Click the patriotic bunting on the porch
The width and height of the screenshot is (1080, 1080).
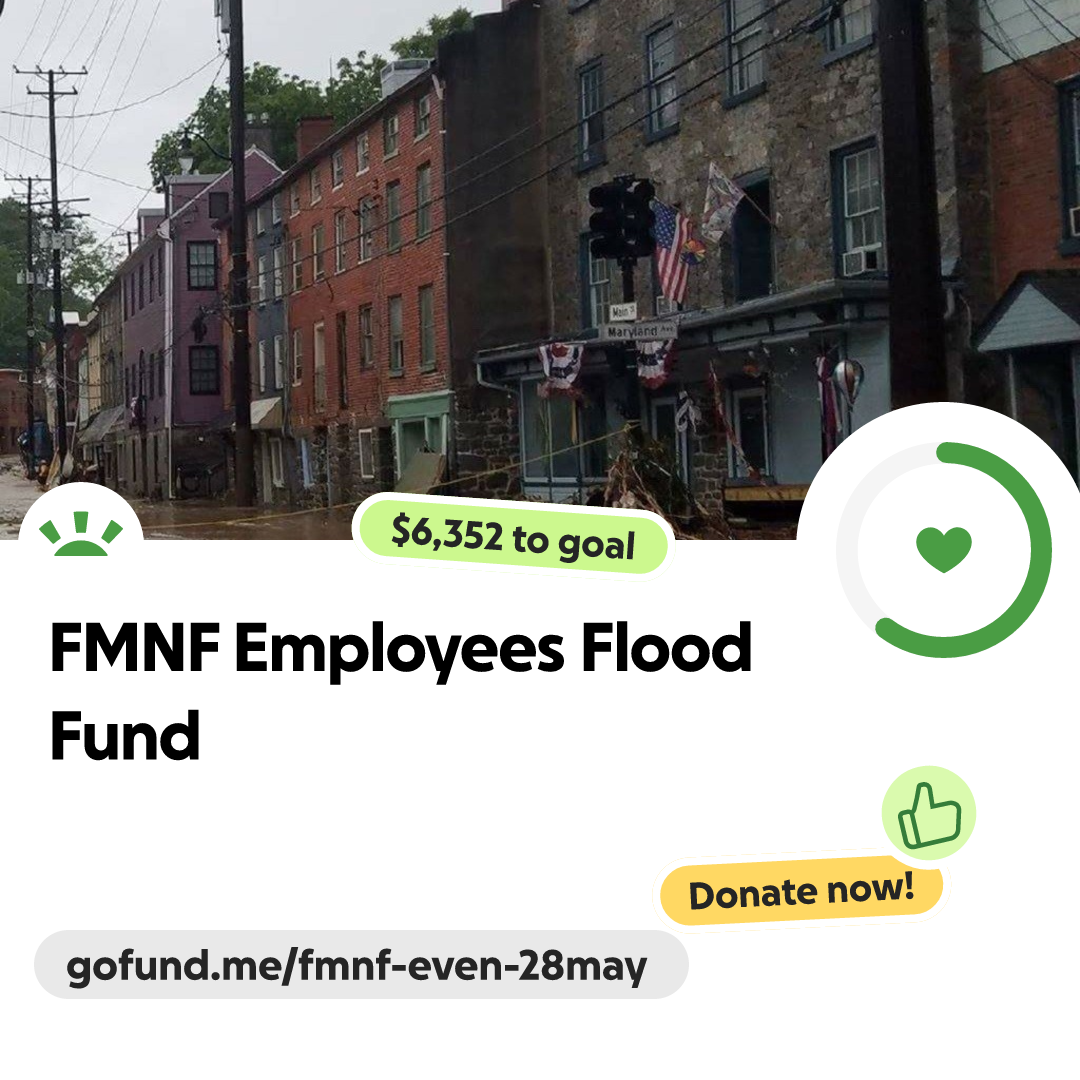[560, 370]
